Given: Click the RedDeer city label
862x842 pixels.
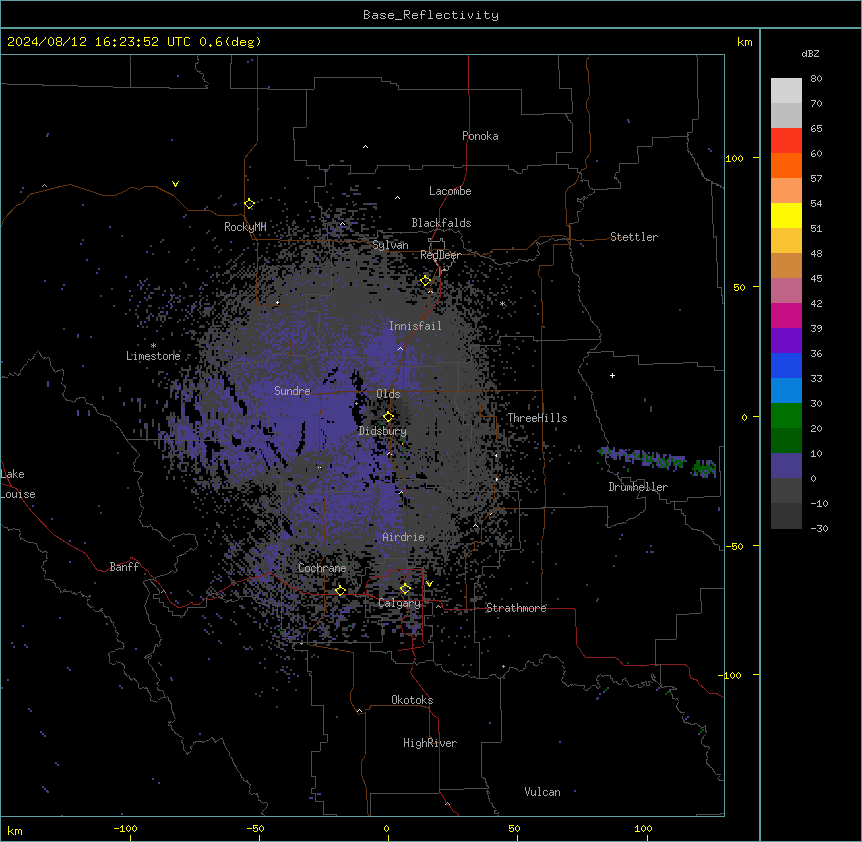Looking at the screenshot, I should click(440, 255).
